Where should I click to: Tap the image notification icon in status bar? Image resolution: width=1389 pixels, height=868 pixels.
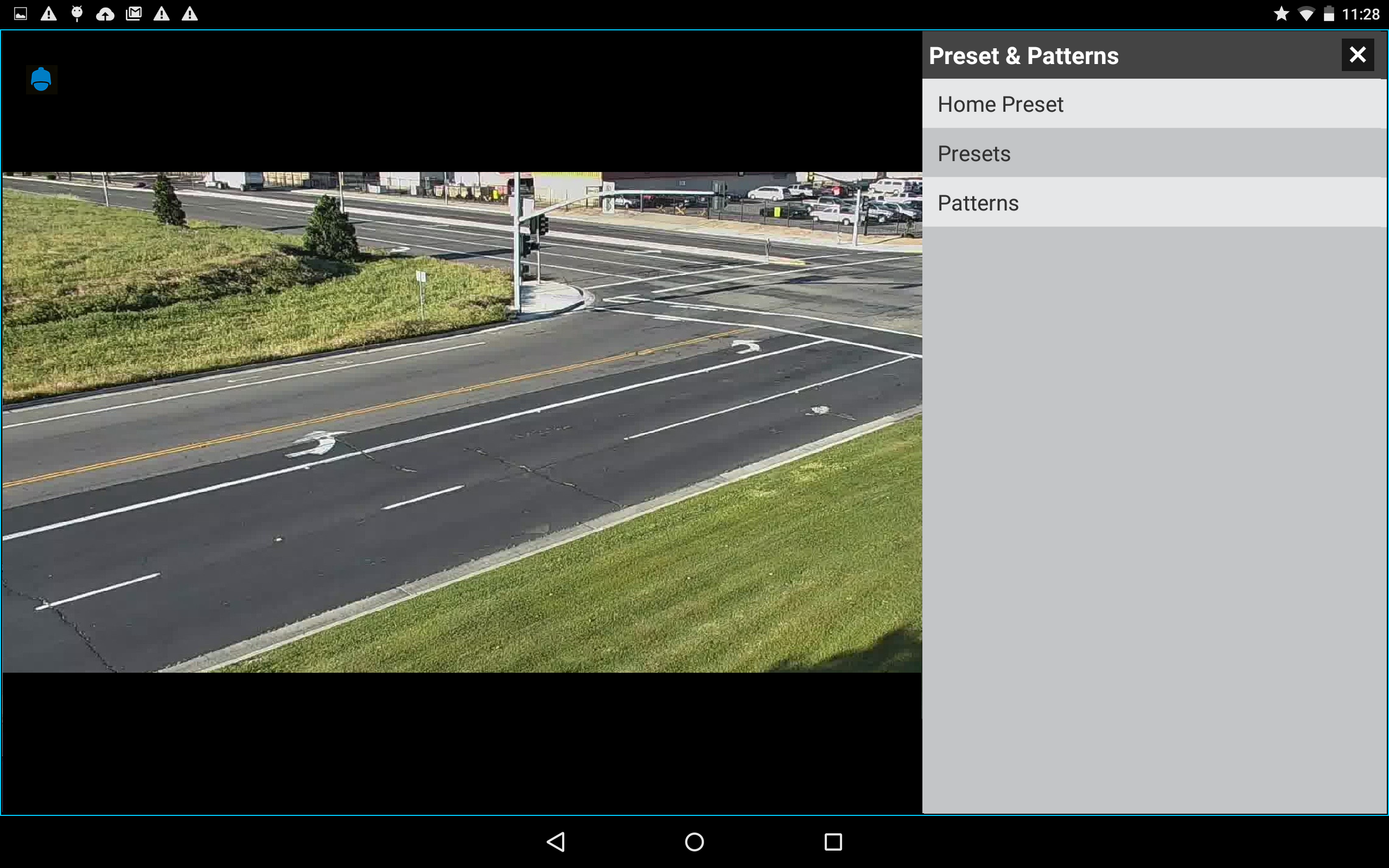click(x=21, y=14)
